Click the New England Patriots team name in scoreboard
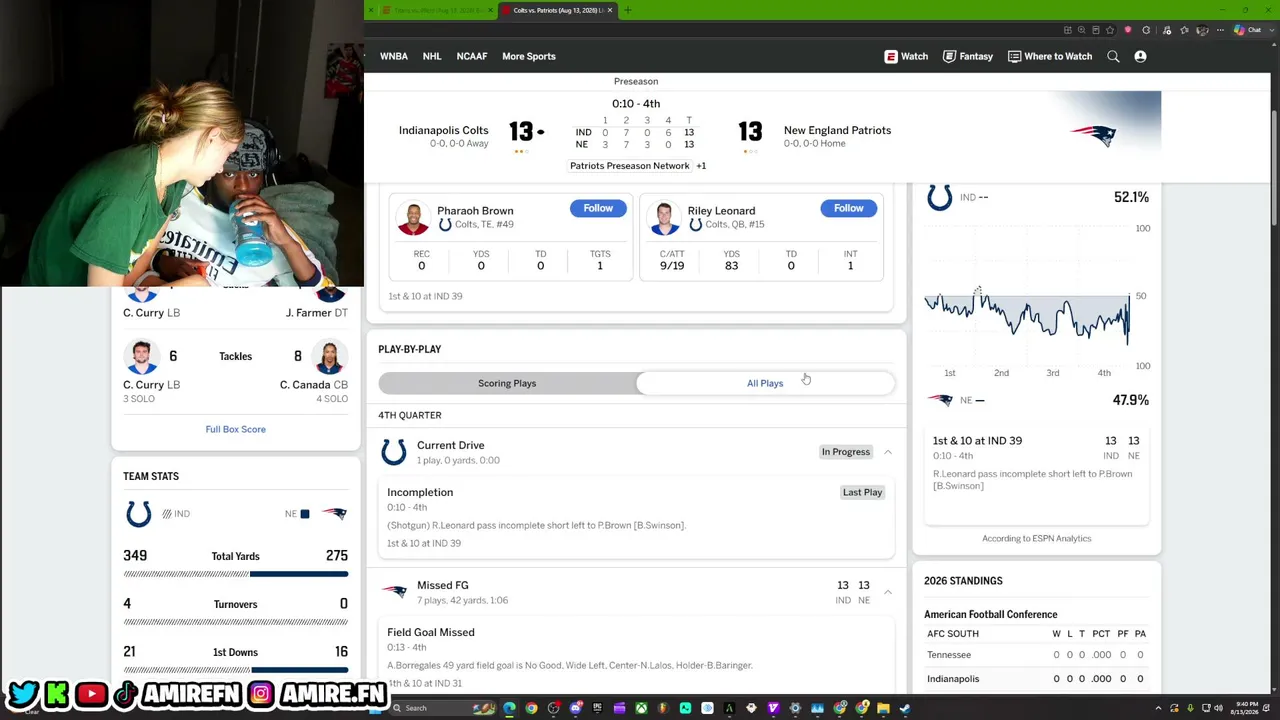Viewport: 1280px width, 720px height. (x=837, y=130)
